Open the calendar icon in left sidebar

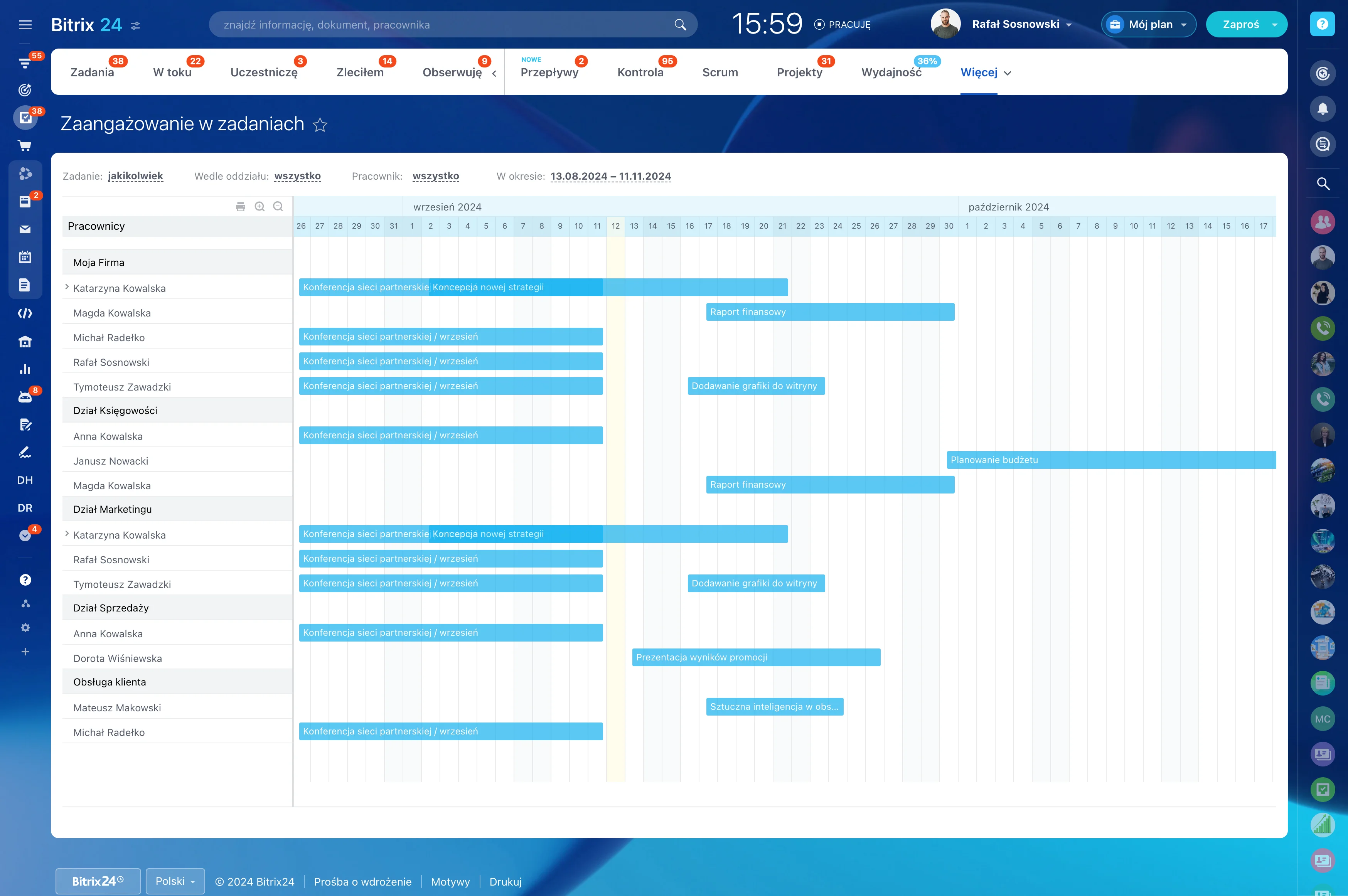click(x=25, y=257)
